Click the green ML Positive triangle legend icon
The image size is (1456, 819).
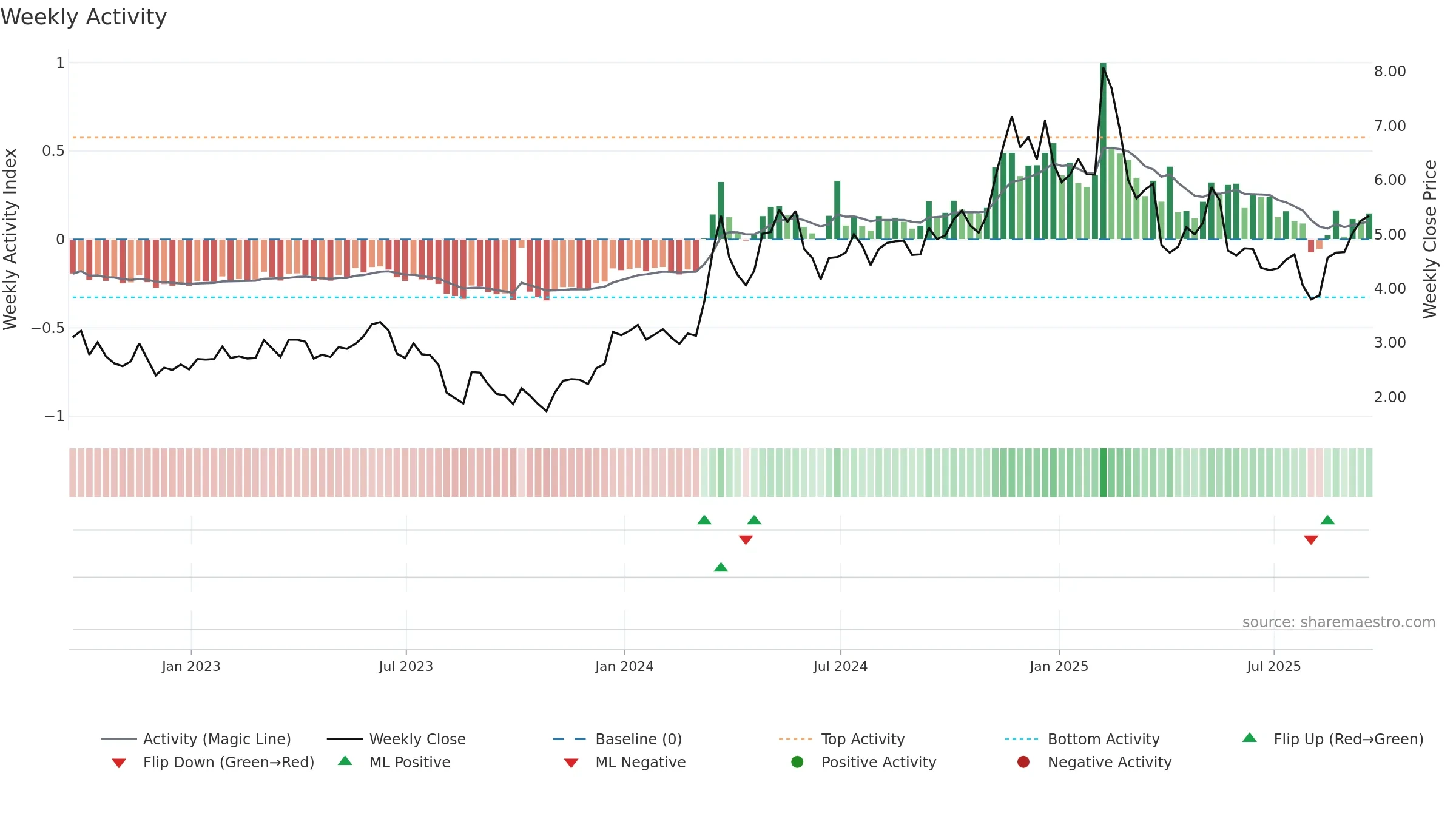[345, 761]
